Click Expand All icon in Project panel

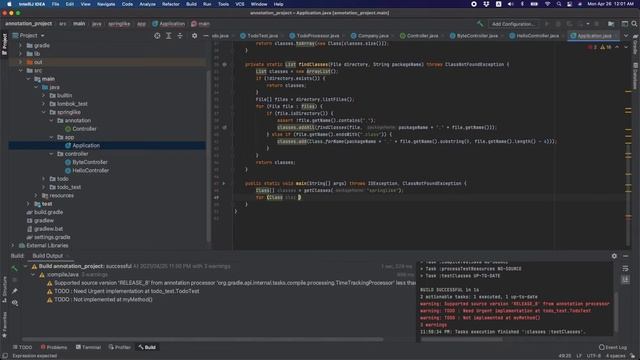click(x=169, y=36)
